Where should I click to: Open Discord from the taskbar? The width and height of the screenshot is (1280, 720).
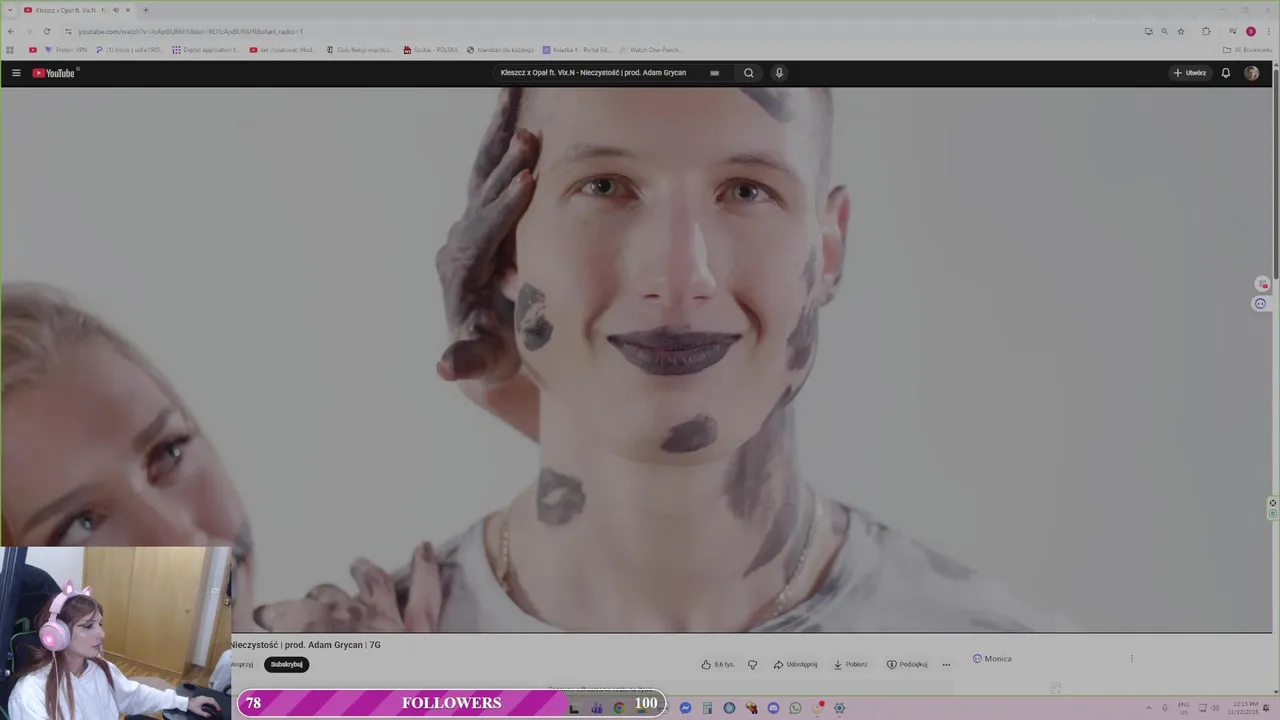tap(773, 708)
